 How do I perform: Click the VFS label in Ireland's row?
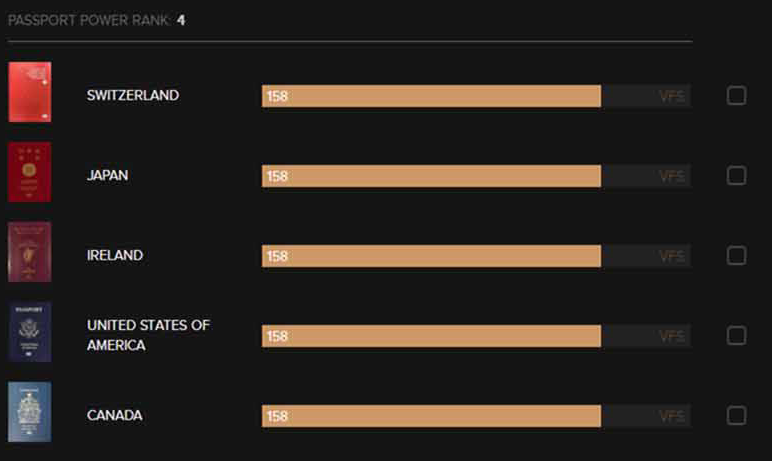click(672, 256)
